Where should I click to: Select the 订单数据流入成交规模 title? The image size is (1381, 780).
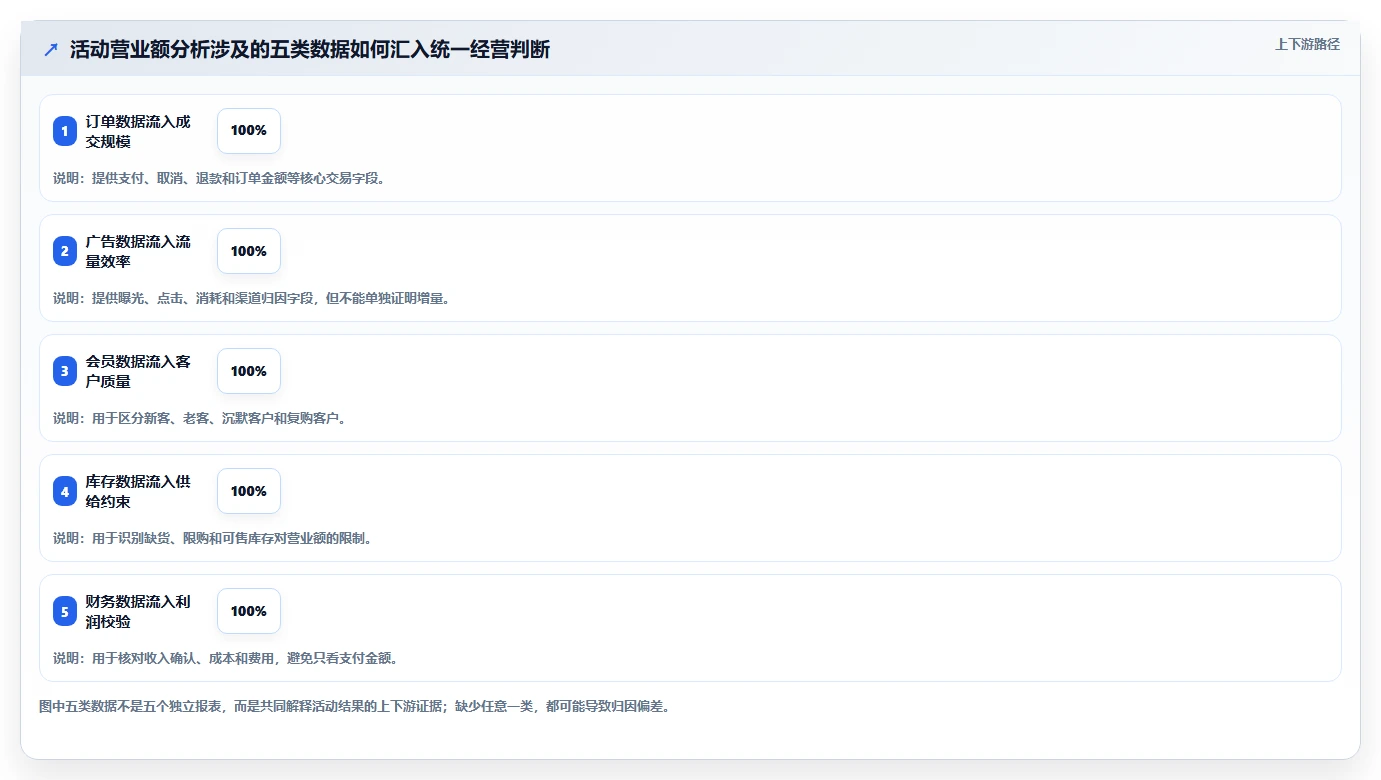coord(138,131)
